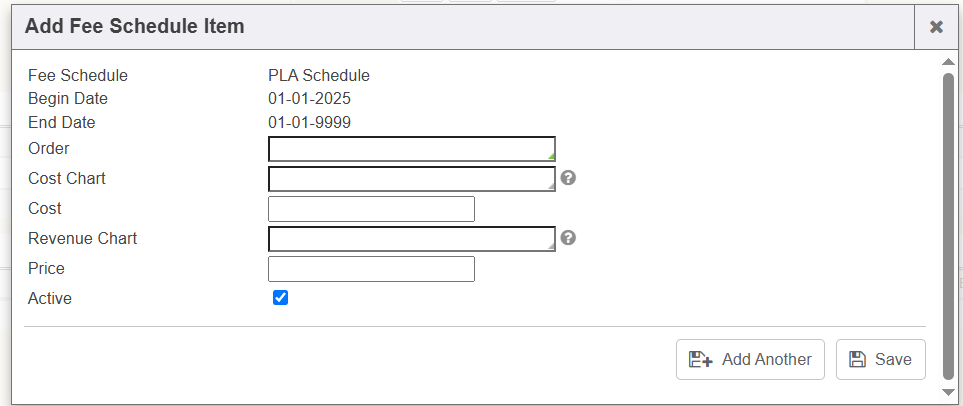Click the End Date value 01-01-9999
Viewport: 963px width, 406px height.
click(309, 123)
